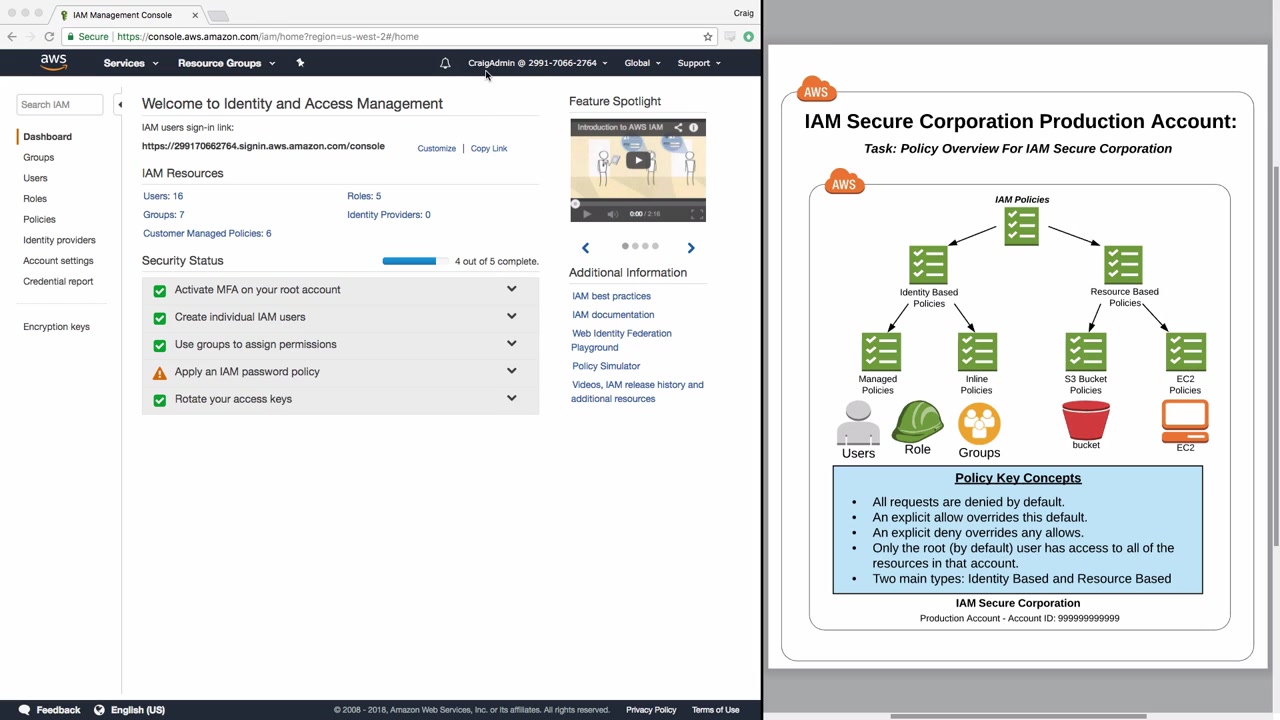Mute the video with the speaker icon
The width and height of the screenshot is (1280, 720).
[612, 213]
